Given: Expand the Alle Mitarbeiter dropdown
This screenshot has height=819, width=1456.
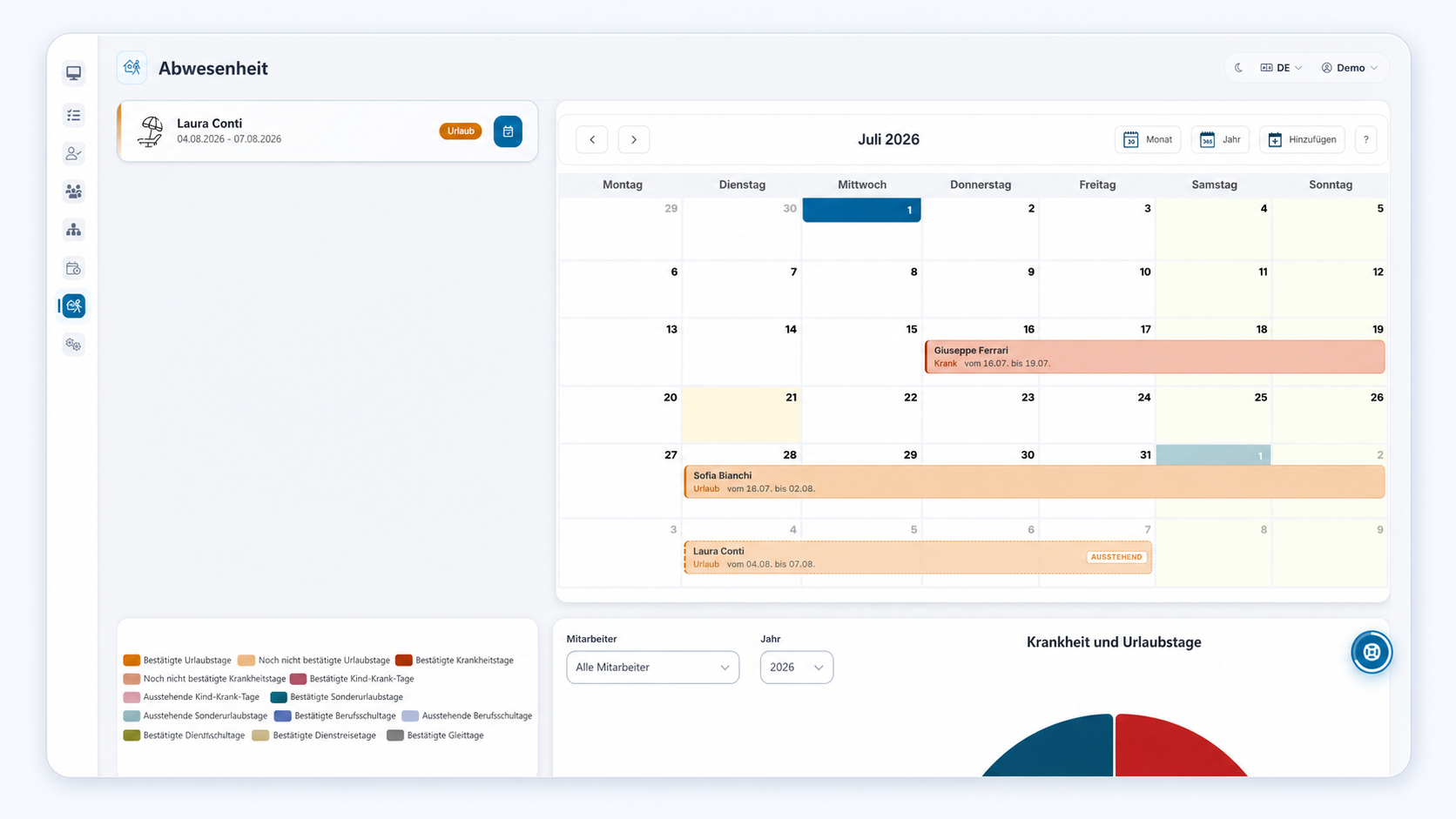Looking at the screenshot, I should [652, 668].
